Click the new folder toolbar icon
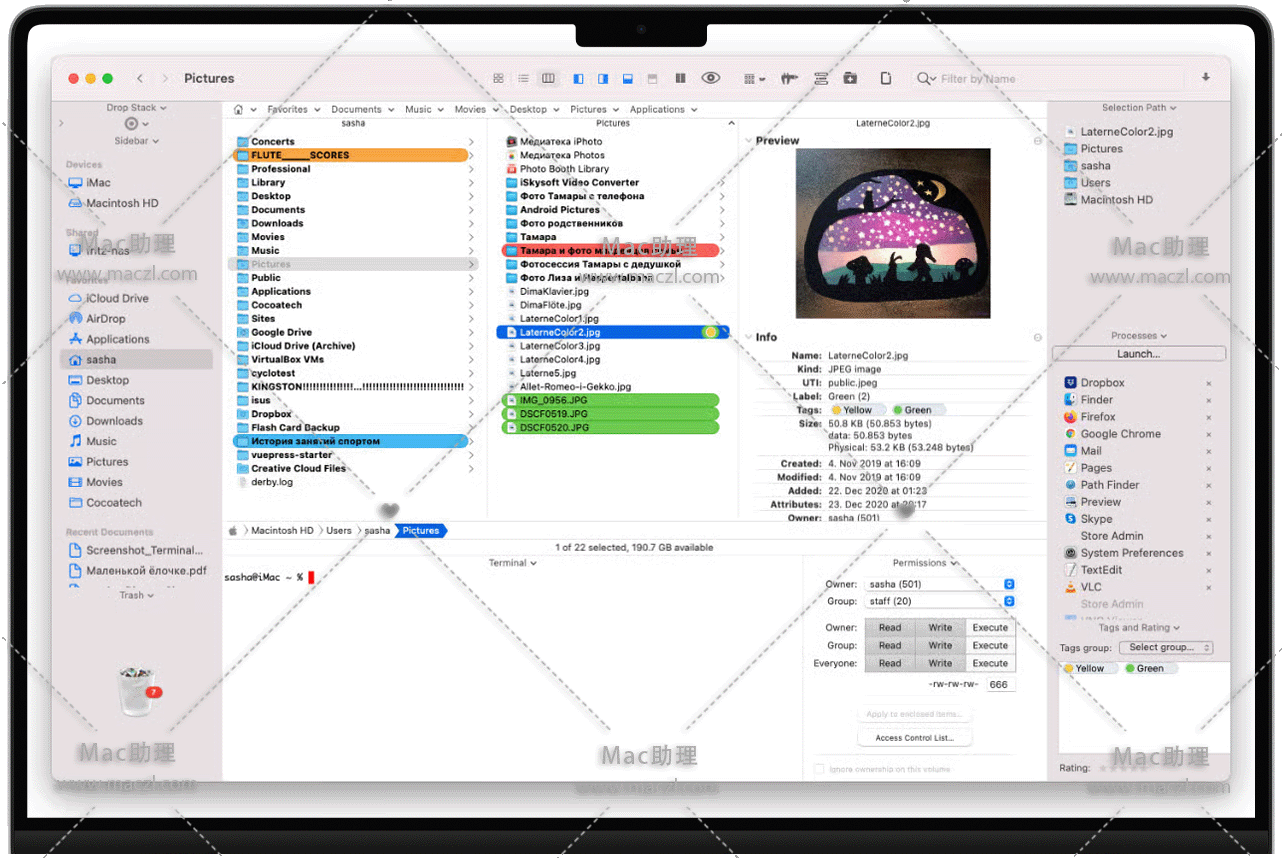The width and height of the screenshot is (1282, 858). [x=850, y=78]
